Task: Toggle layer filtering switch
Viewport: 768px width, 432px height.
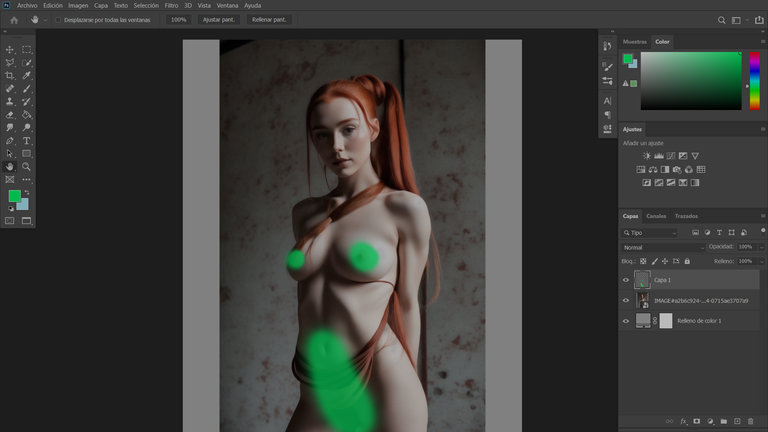Action: [x=763, y=231]
